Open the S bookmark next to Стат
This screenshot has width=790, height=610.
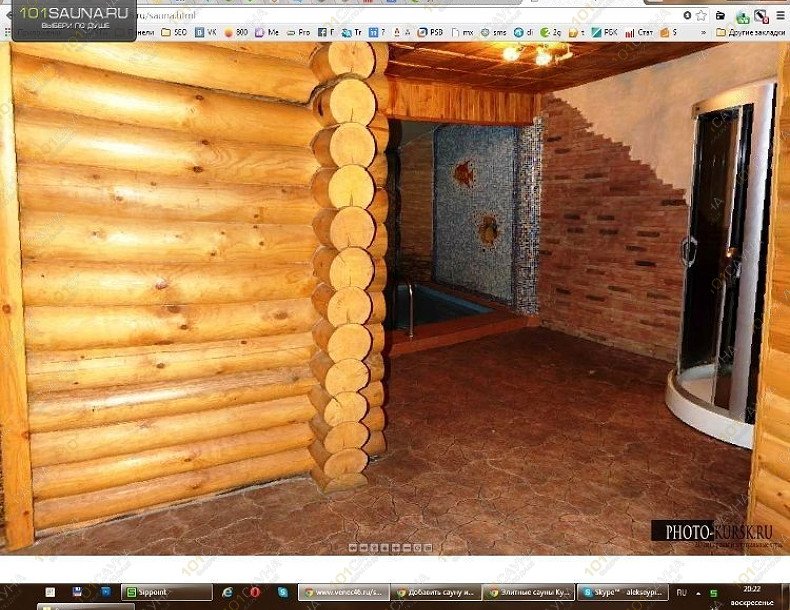[669, 32]
